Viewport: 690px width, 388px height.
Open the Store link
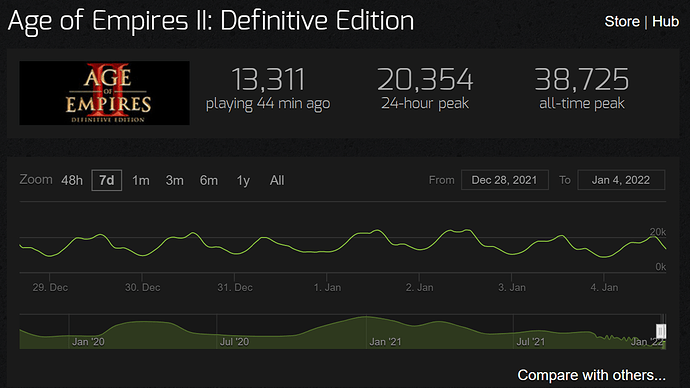(622, 21)
